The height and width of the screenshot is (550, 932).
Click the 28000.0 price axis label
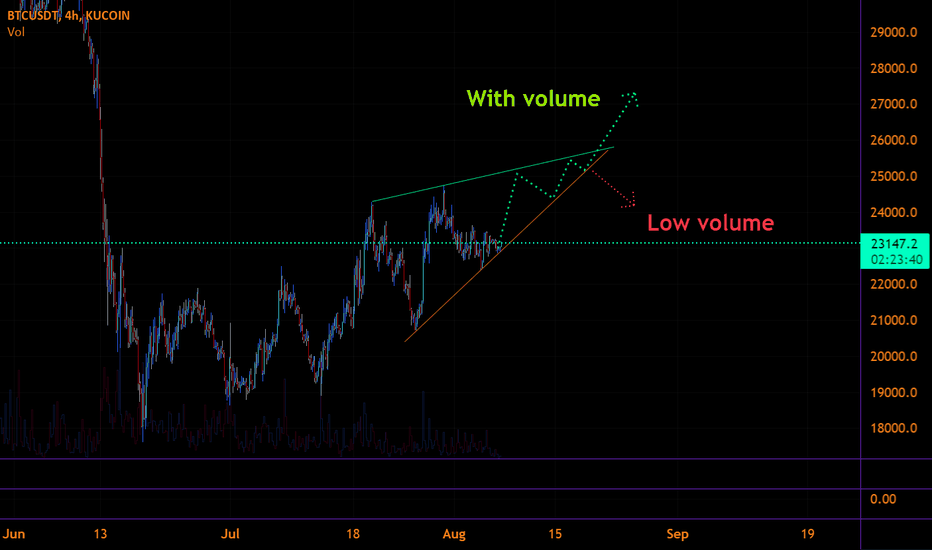click(893, 68)
